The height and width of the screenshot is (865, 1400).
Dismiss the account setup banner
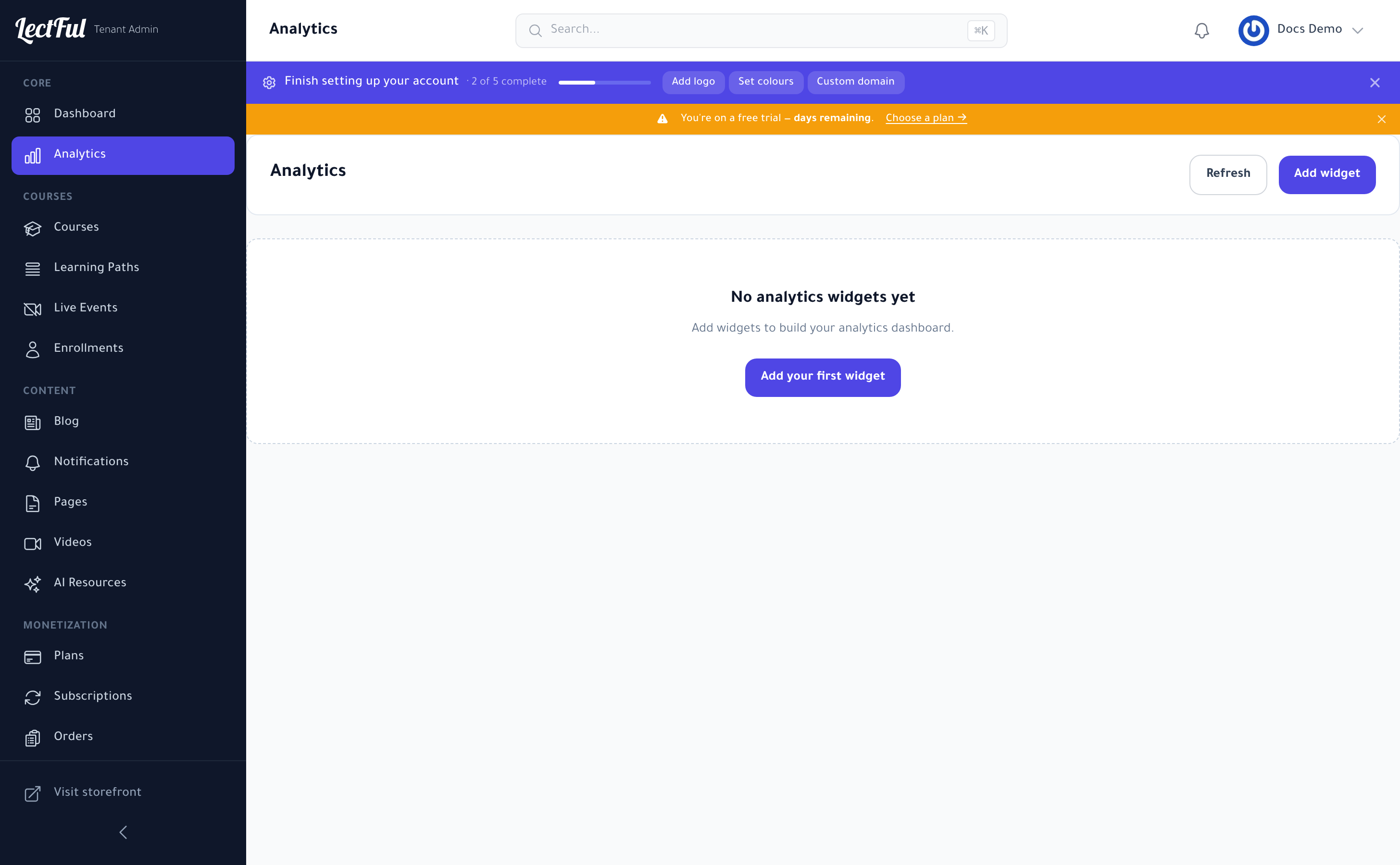pyautogui.click(x=1375, y=82)
